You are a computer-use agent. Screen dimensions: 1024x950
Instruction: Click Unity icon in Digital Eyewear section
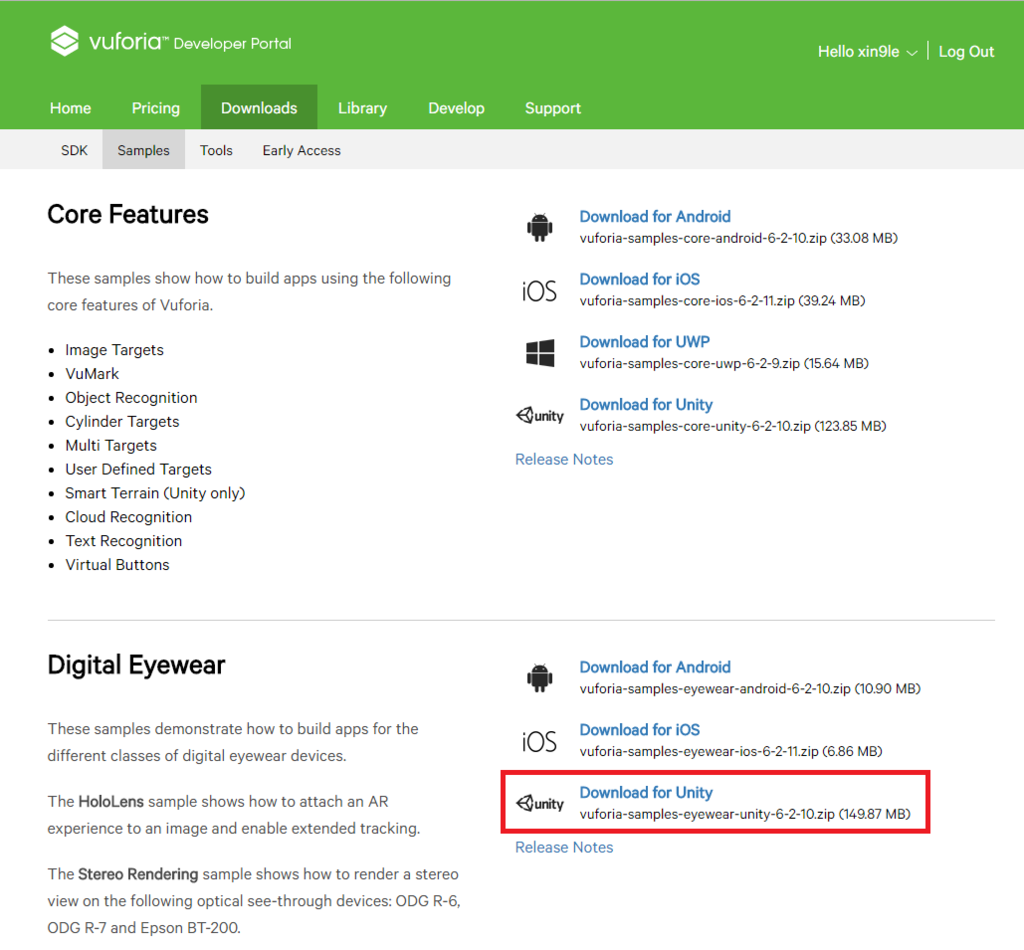[x=540, y=803]
